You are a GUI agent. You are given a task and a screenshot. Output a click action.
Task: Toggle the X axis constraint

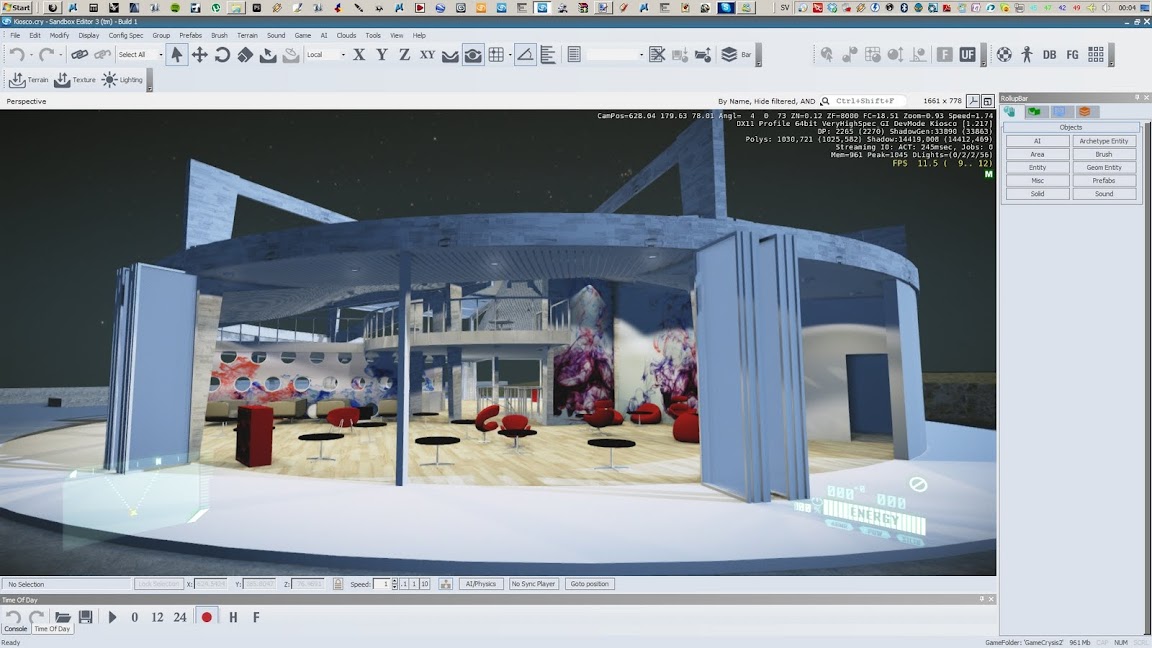pyautogui.click(x=359, y=55)
